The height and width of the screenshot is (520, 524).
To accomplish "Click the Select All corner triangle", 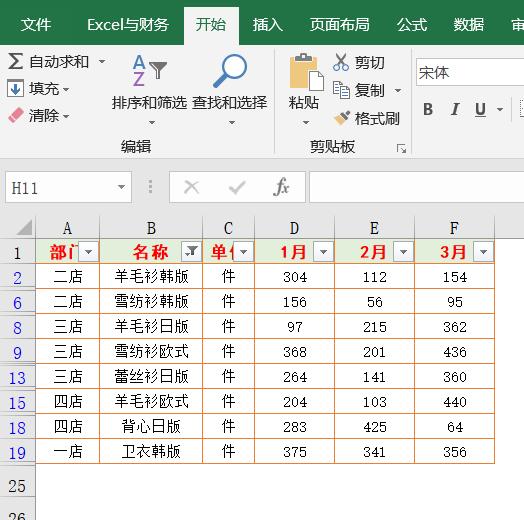I will (24, 227).
